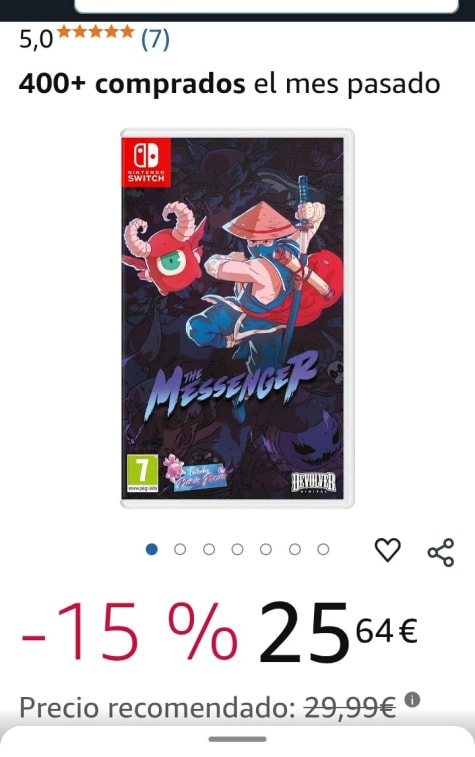The width and height of the screenshot is (475, 757).
Task: Tap the share icon beside the heart
Action: click(441, 552)
